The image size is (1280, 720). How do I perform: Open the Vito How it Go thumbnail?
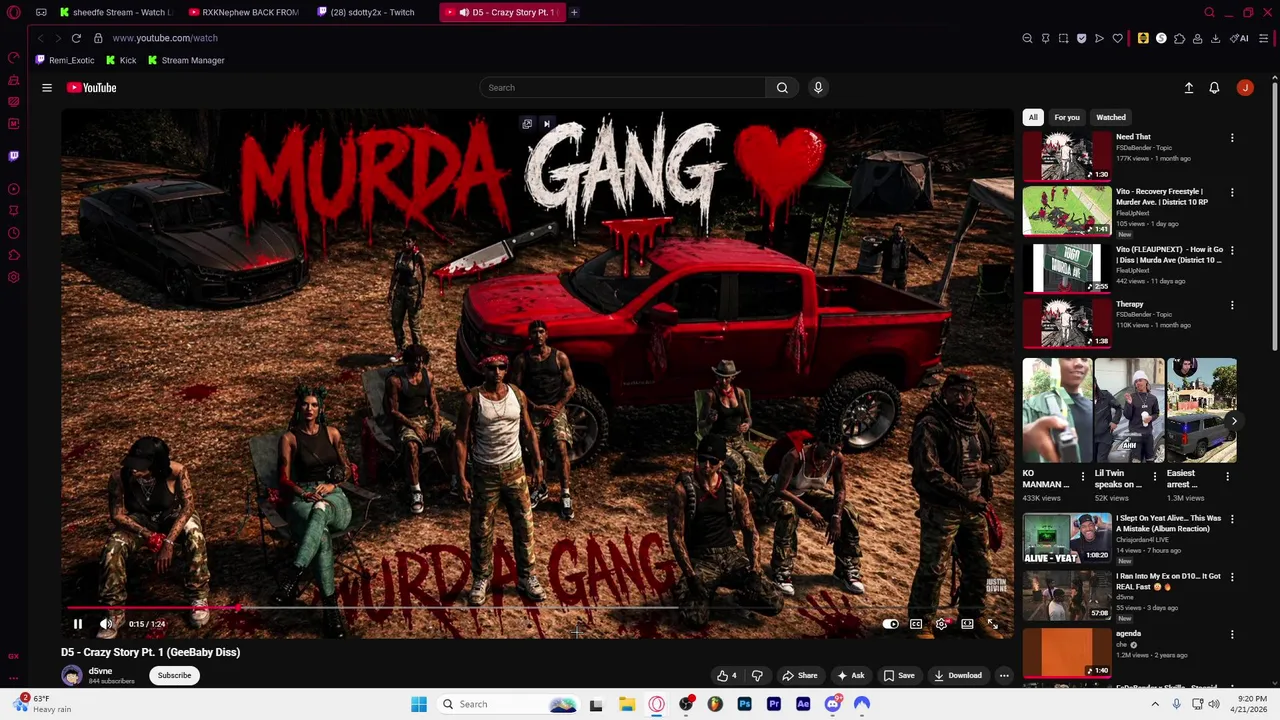pos(1067,268)
